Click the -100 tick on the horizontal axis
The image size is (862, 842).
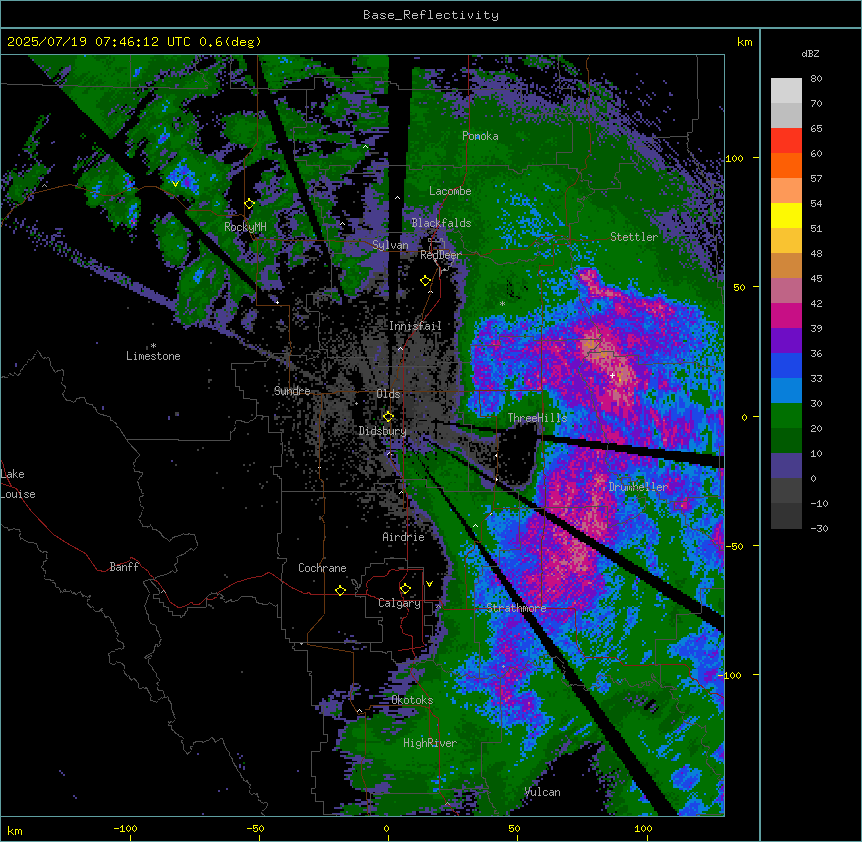pos(125,828)
